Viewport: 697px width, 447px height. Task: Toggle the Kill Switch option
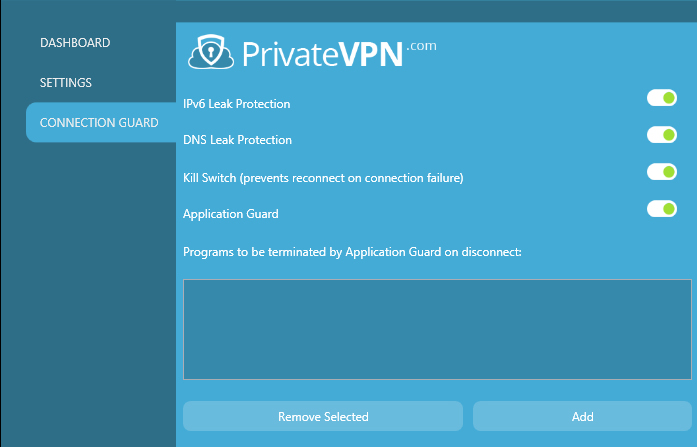click(x=661, y=172)
